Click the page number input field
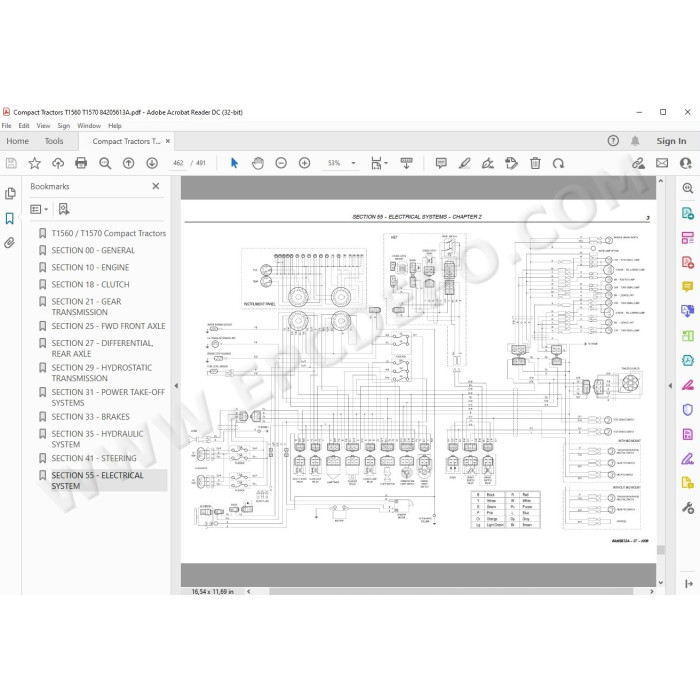Image resolution: width=700 pixels, height=700 pixels. [x=178, y=163]
